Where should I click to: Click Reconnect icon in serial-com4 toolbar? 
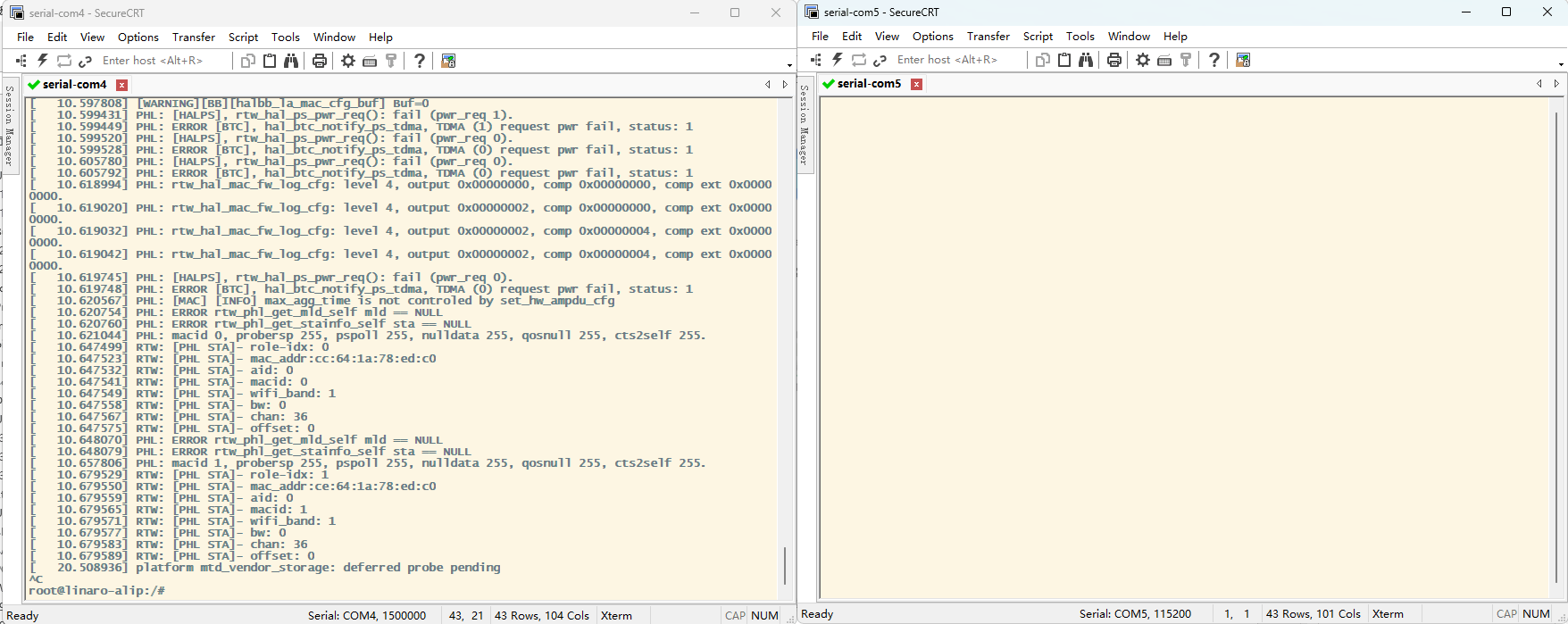pyautogui.click(x=64, y=61)
